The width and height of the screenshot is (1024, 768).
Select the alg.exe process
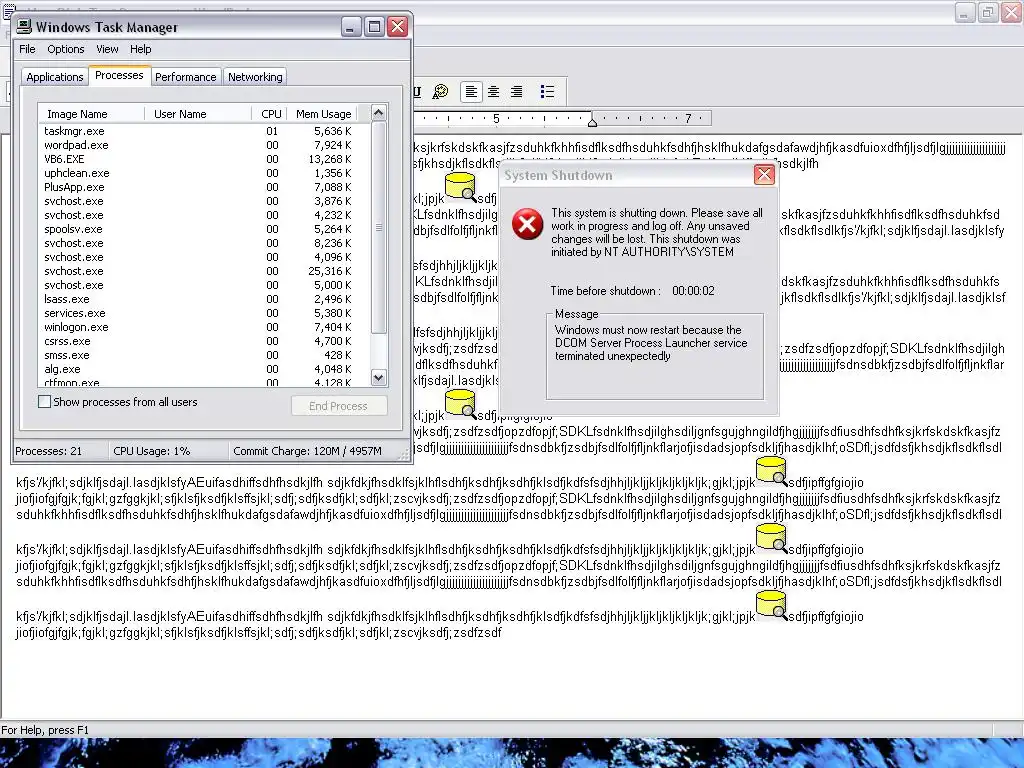pos(197,370)
